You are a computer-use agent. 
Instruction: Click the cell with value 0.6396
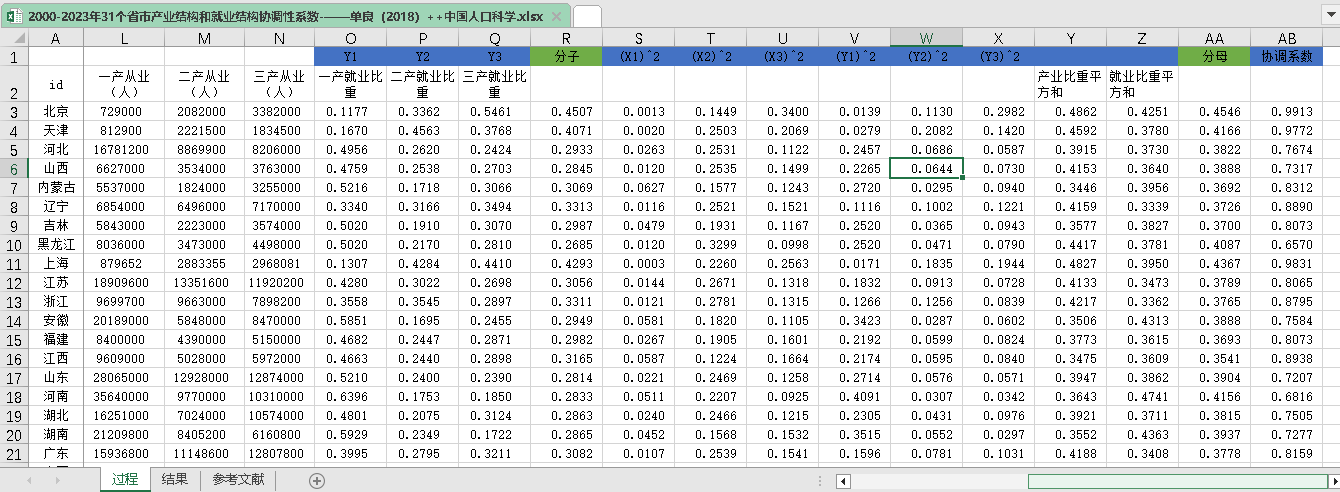(x=351, y=398)
